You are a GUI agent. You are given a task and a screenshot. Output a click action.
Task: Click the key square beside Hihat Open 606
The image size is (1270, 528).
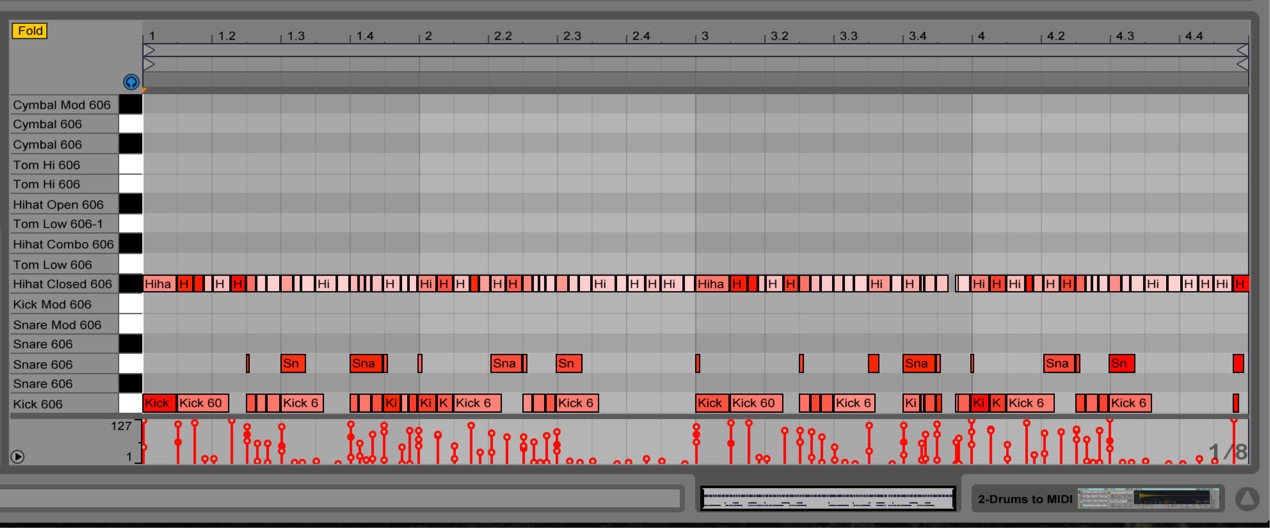tap(130, 205)
